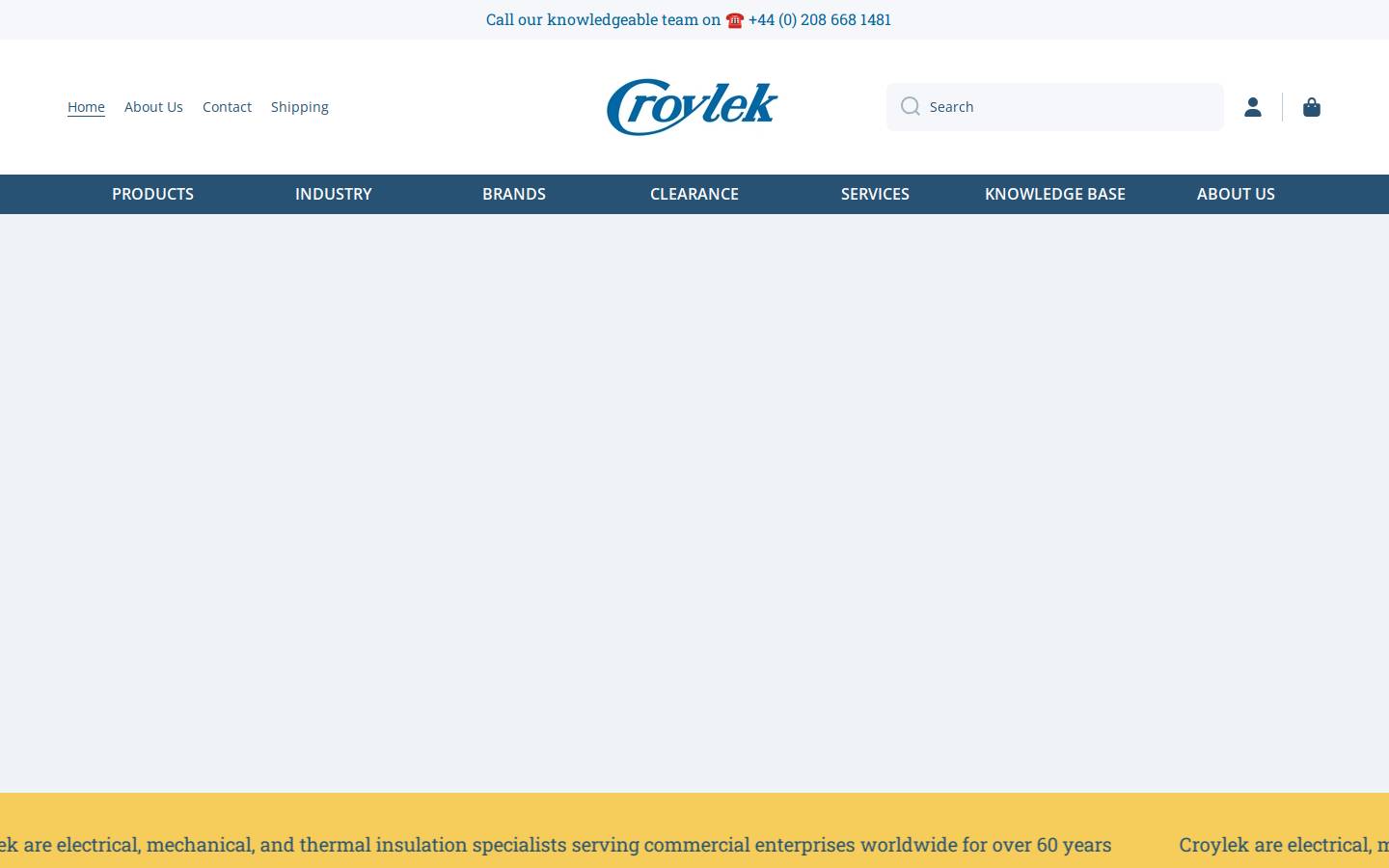Click the Croylek logo
The height and width of the screenshot is (868, 1389).
693,107
